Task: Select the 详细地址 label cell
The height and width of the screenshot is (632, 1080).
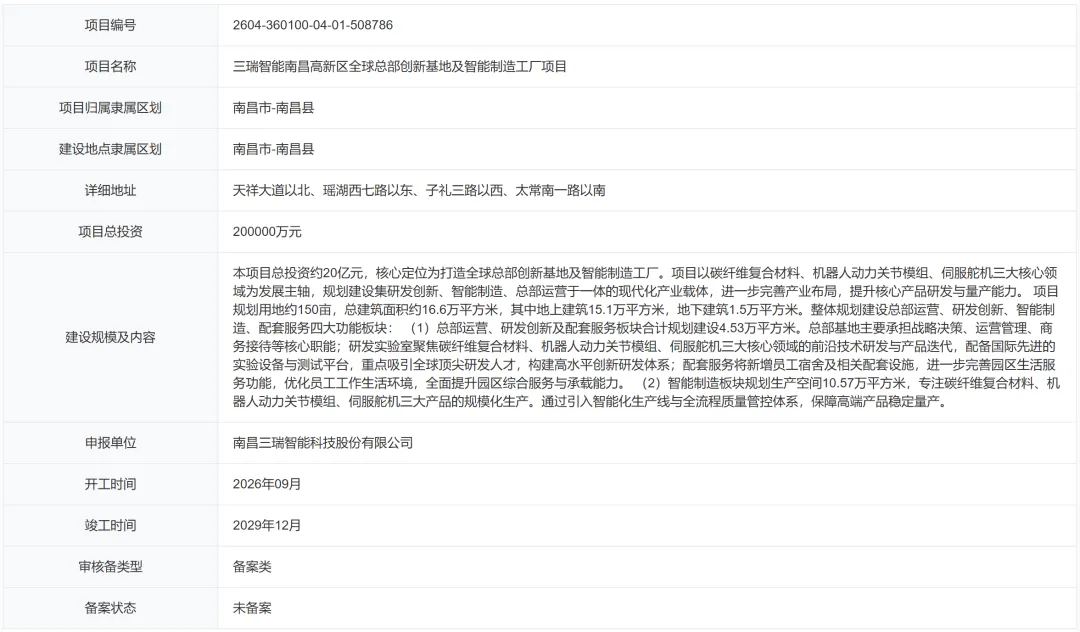Action: [x=110, y=191]
